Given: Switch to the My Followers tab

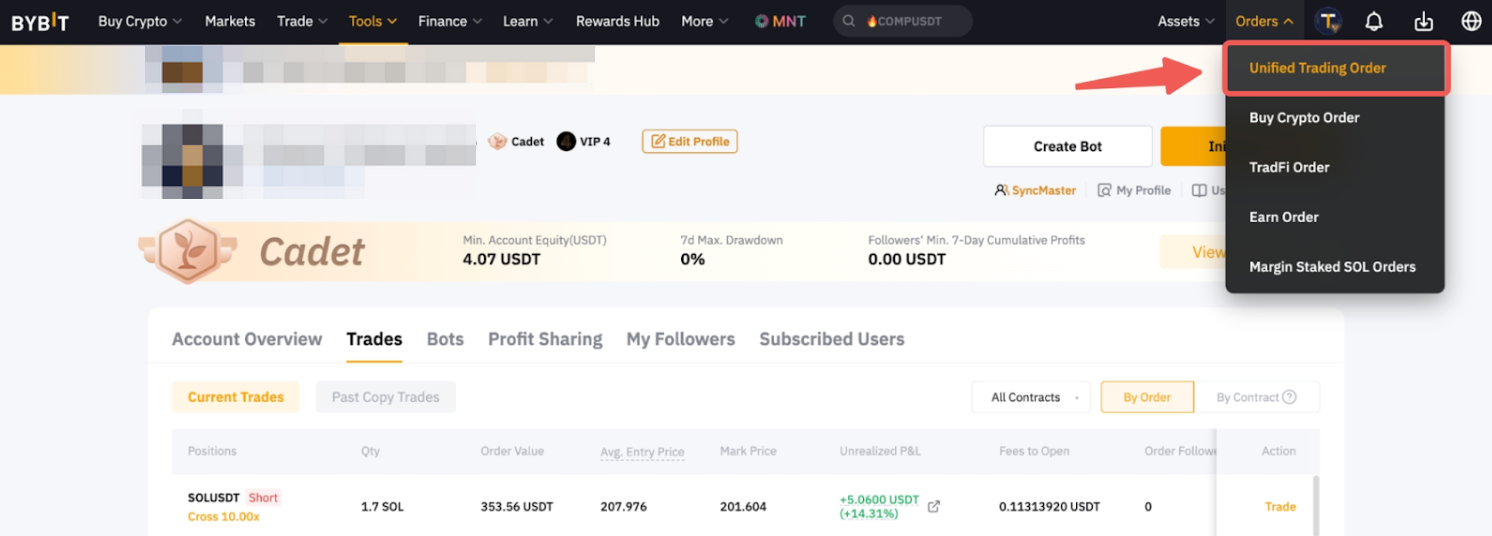Looking at the screenshot, I should 680,339.
